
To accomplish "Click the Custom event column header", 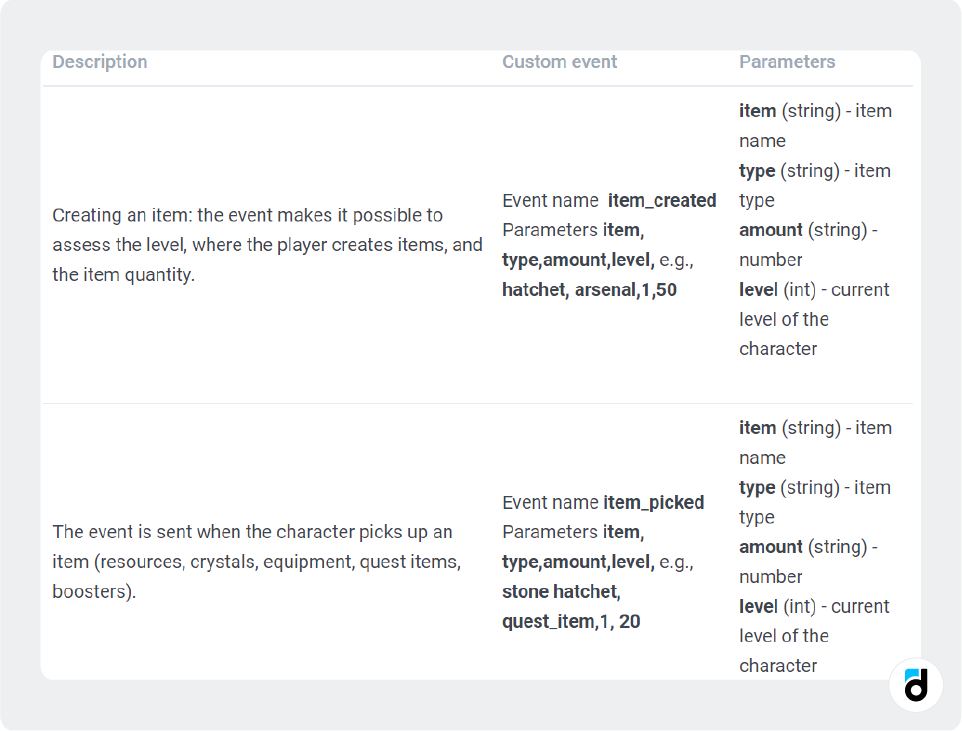I will click(x=559, y=62).
